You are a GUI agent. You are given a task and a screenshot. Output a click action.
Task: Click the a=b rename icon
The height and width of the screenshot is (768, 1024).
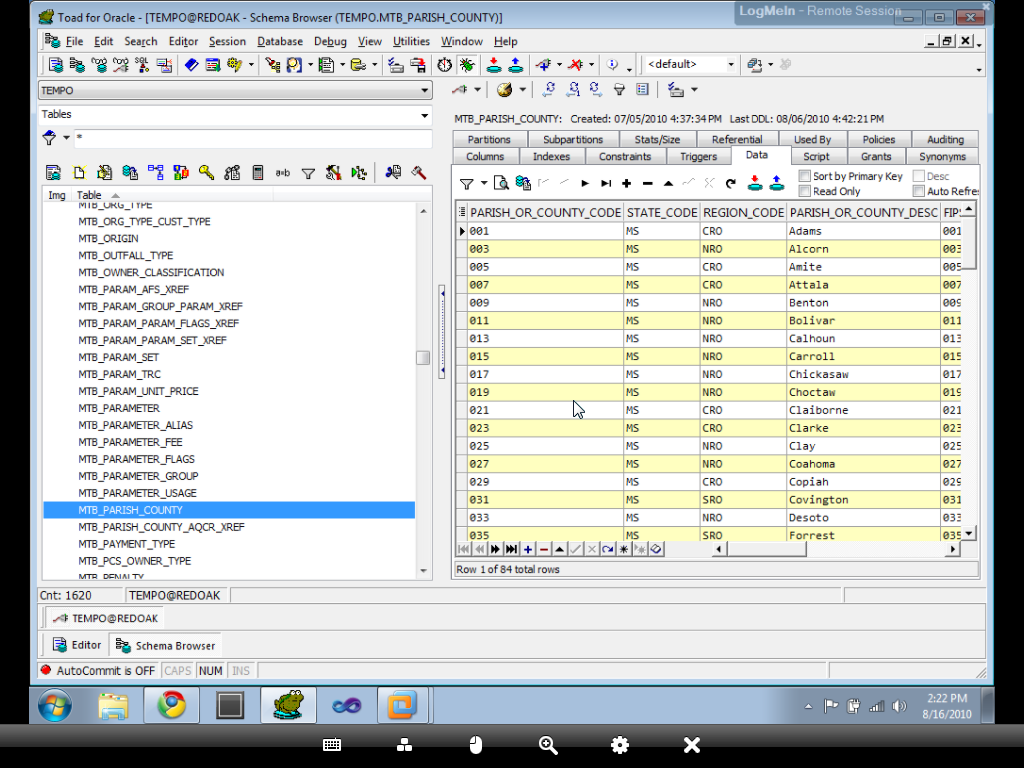(282, 172)
